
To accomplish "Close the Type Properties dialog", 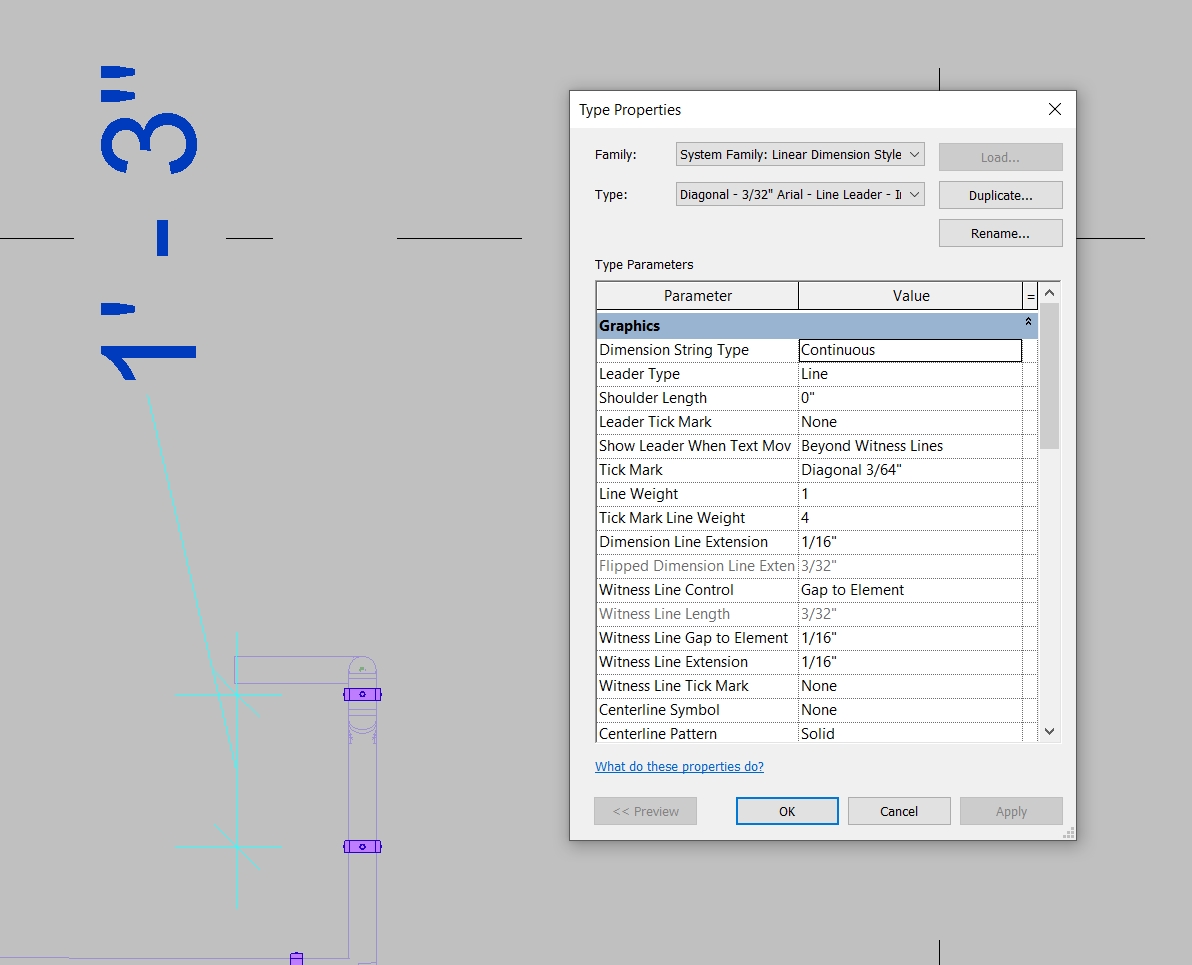I will tap(1054, 109).
